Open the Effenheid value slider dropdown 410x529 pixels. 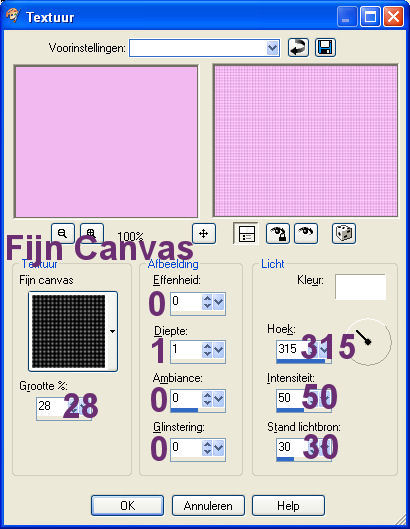219,302
